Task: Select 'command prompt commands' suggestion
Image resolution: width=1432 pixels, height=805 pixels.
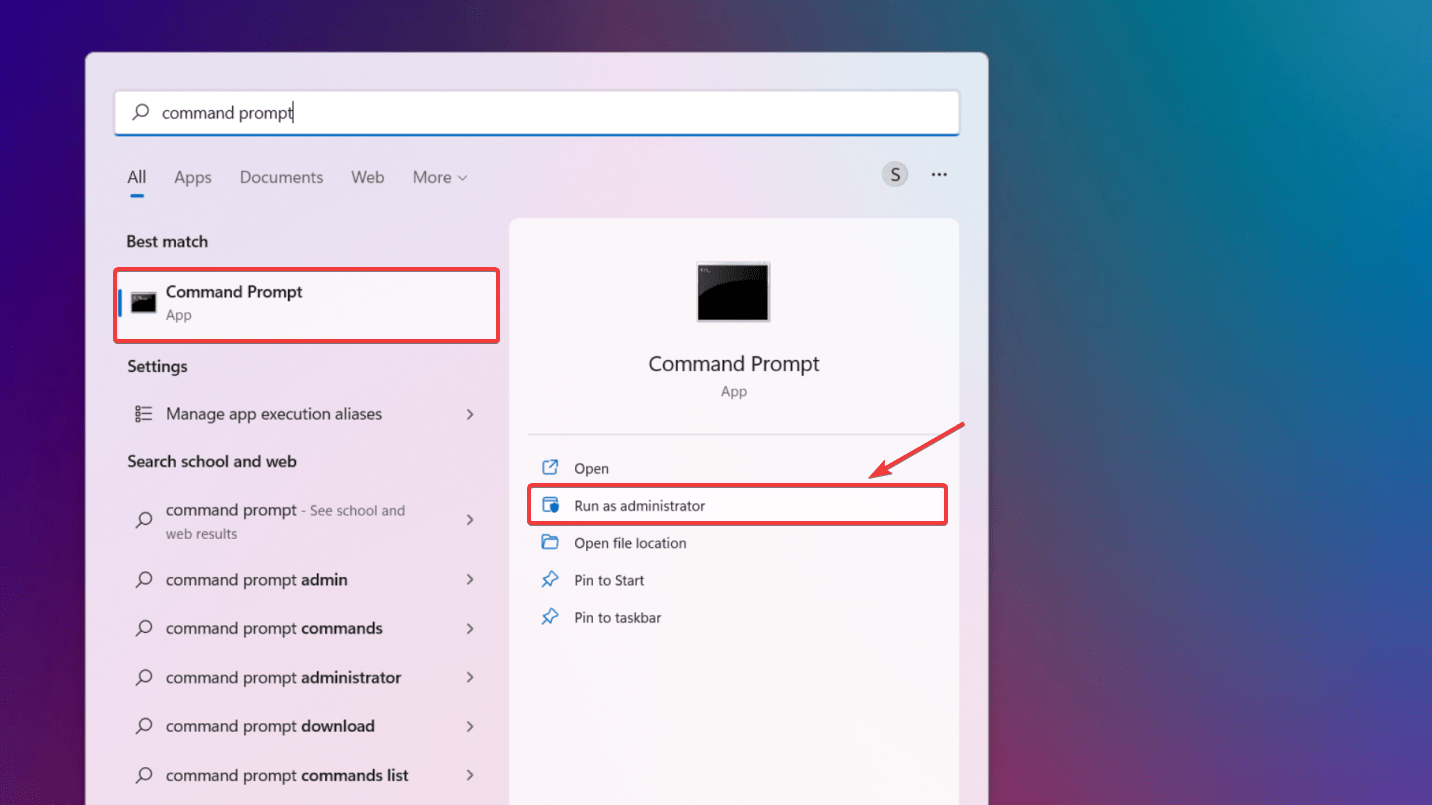Action: click(x=306, y=629)
